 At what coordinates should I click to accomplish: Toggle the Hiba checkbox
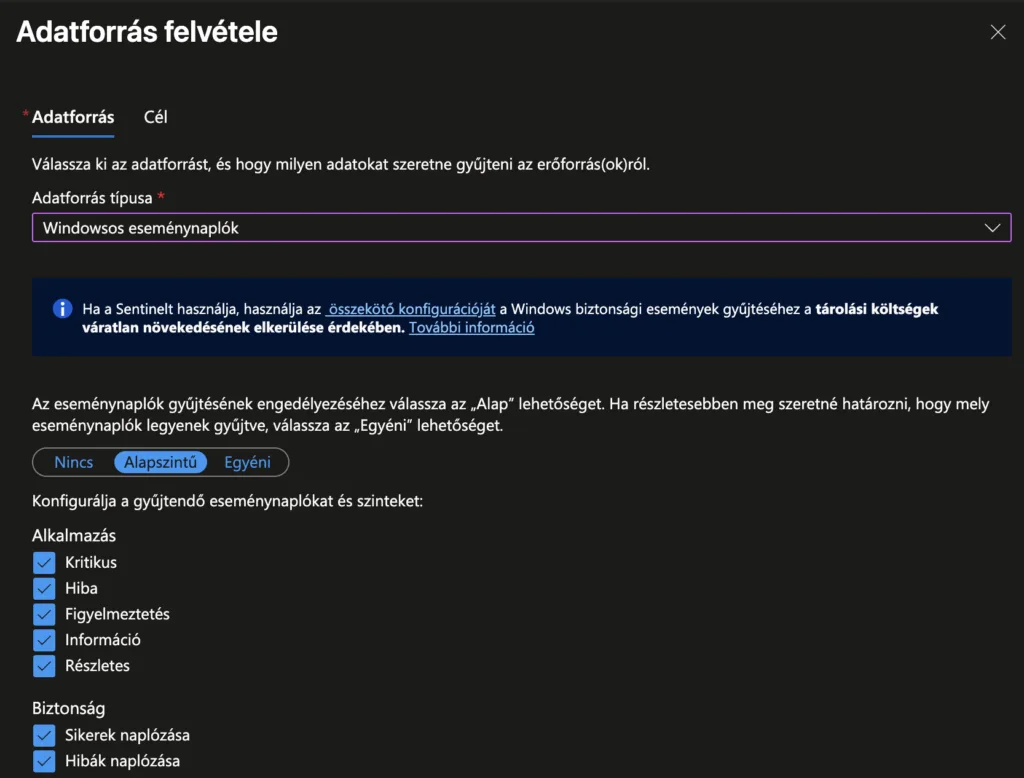click(44, 588)
